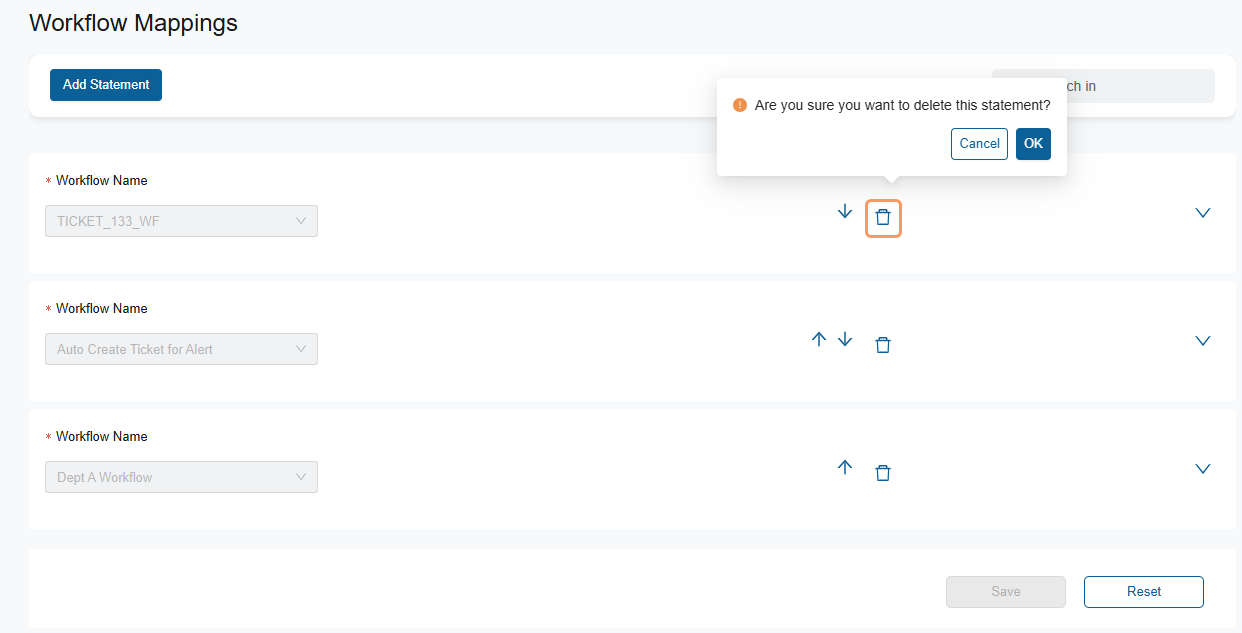Image resolution: width=1242 pixels, height=633 pixels.
Task: Expand the Auto Create Ticket statement panel
Action: click(x=1203, y=341)
